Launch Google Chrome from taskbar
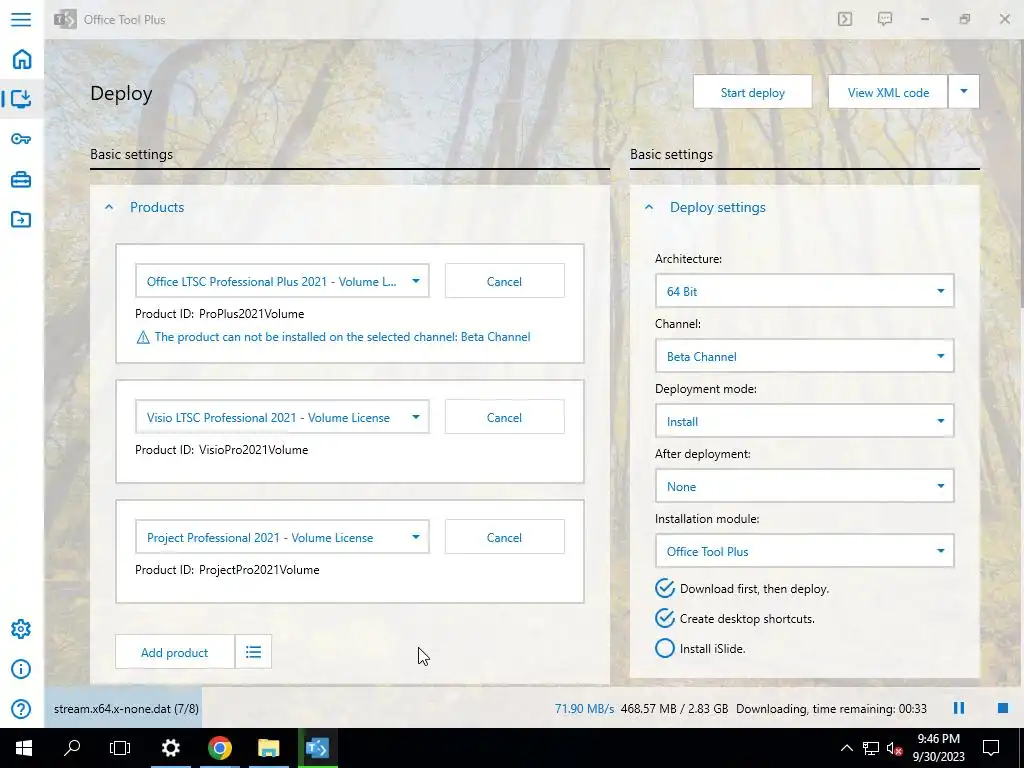The width and height of the screenshot is (1024, 768). point(219,748)
